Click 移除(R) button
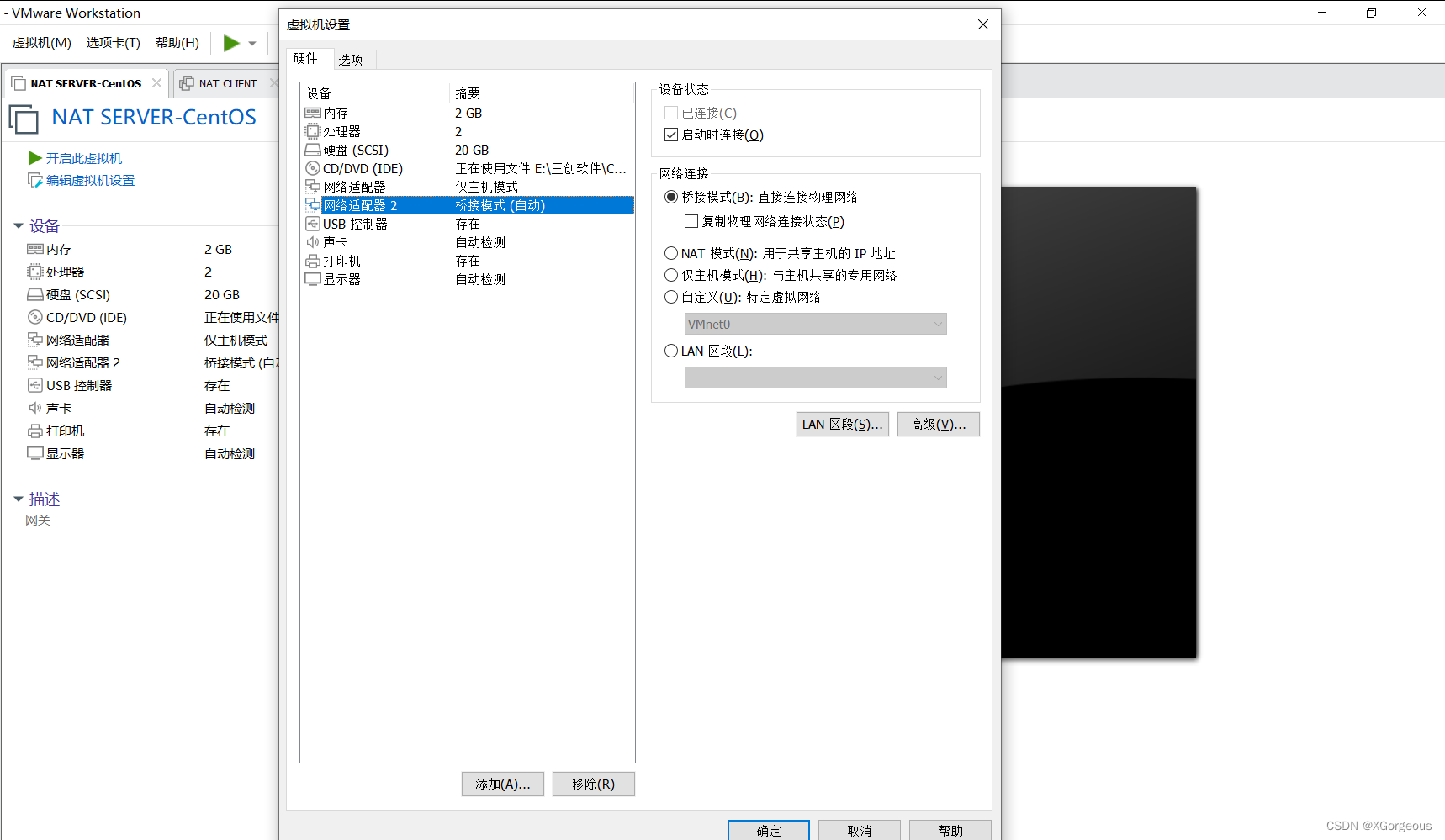The width and height of the screenshot is (1445, 840). tap(594, 784)
